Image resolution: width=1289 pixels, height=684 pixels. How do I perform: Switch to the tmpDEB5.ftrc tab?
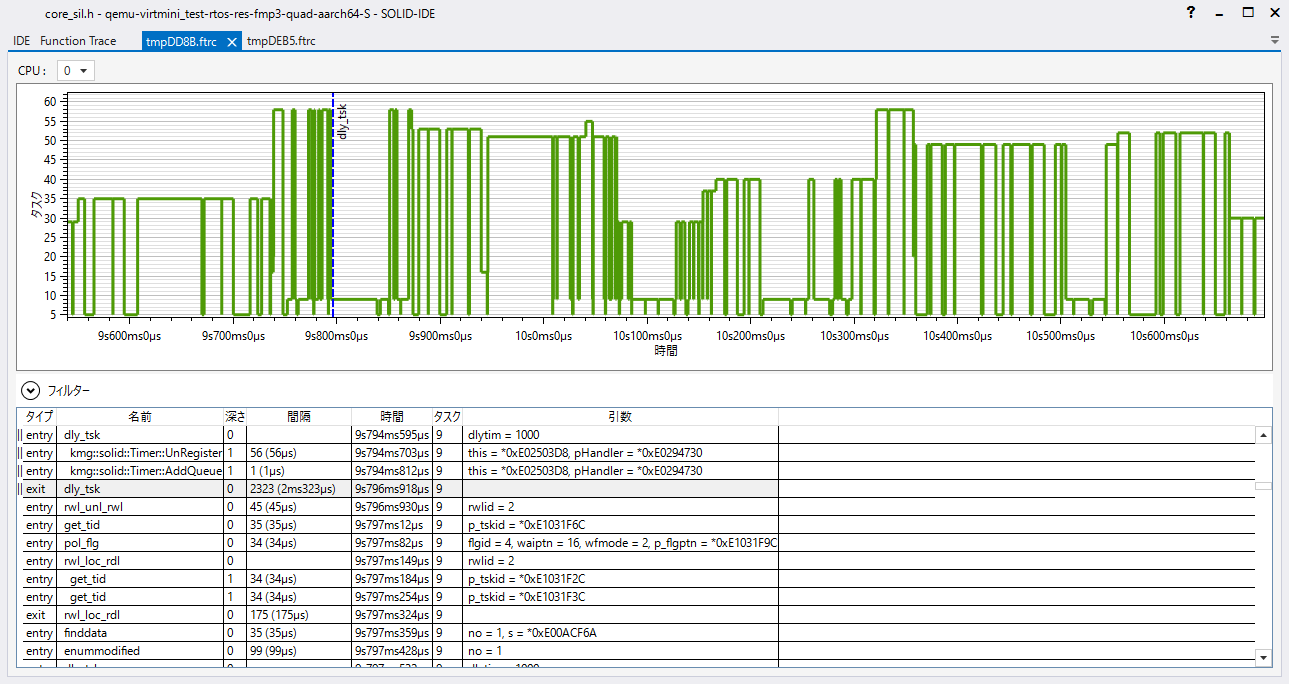(x=281, y=41)
